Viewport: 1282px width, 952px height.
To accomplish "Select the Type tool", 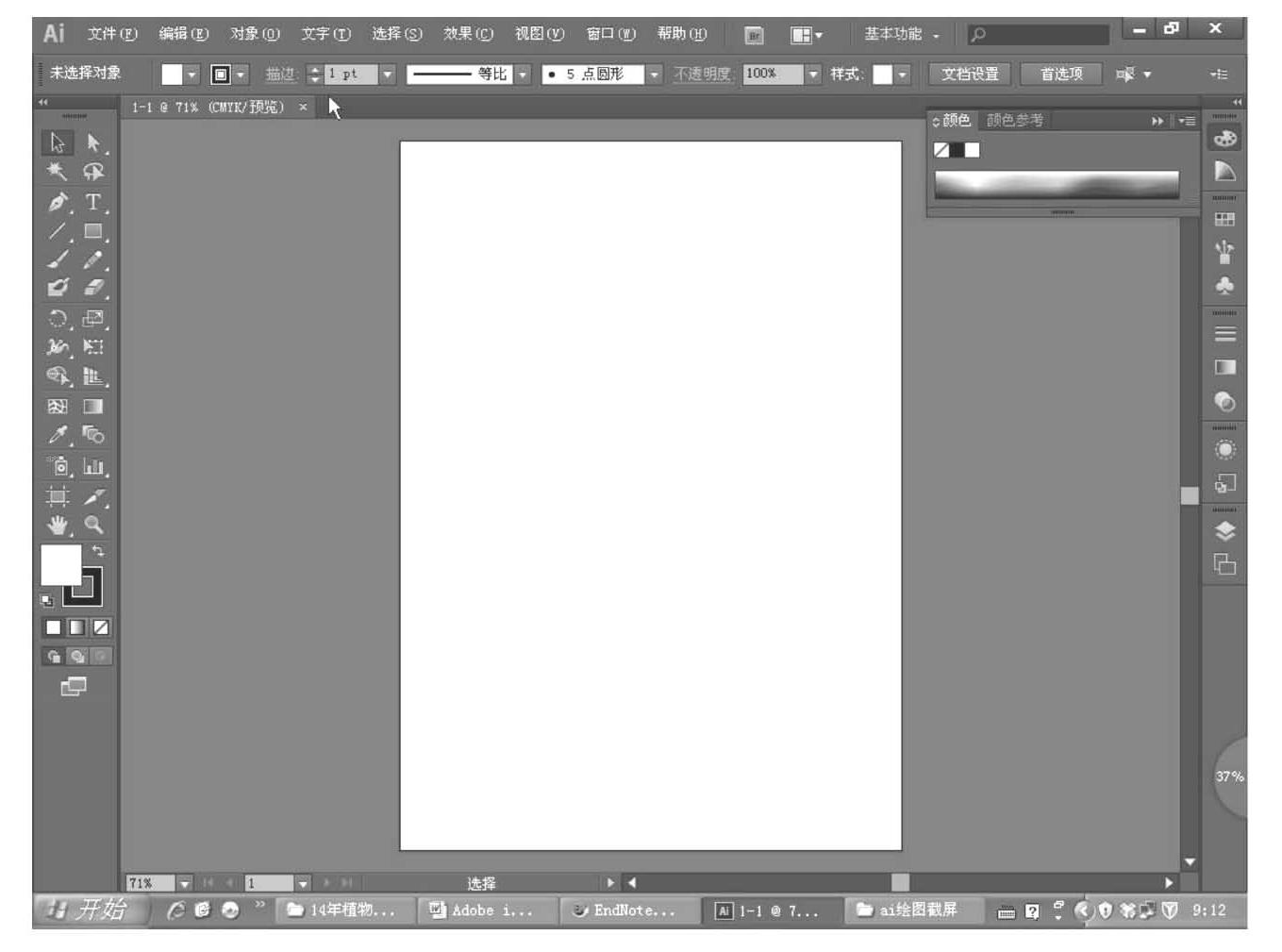I will (x=92, y=202).
